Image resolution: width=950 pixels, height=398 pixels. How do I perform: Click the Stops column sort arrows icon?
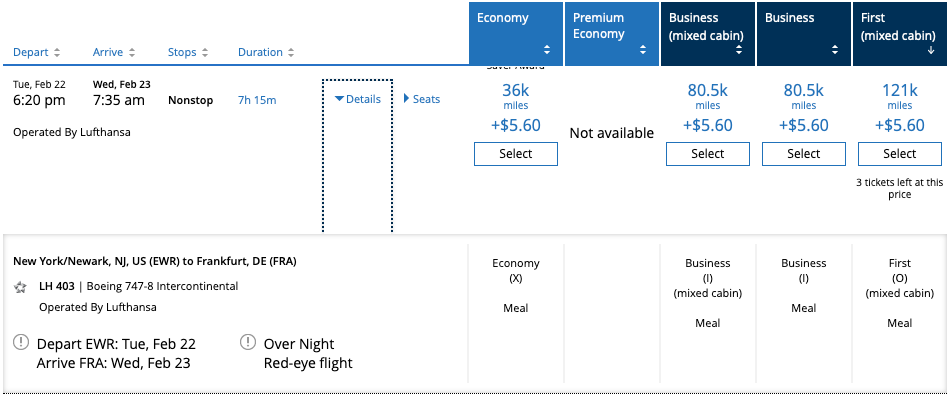[205, 53]
